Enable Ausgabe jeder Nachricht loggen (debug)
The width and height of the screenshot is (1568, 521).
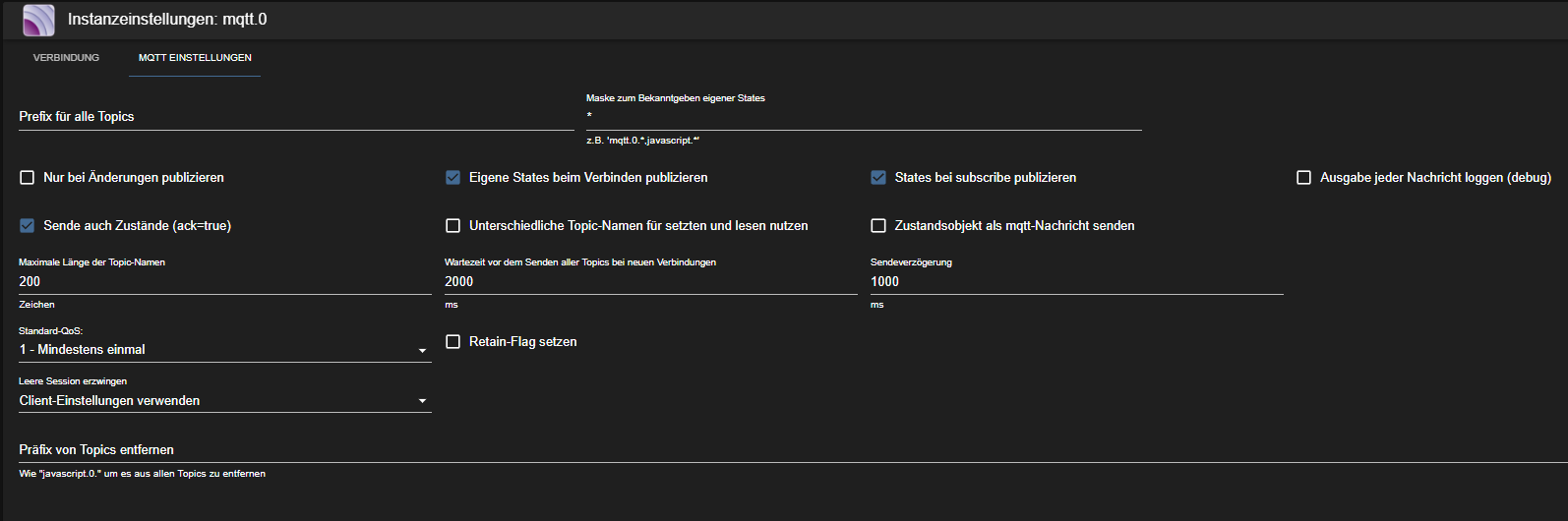(1303, 178)
